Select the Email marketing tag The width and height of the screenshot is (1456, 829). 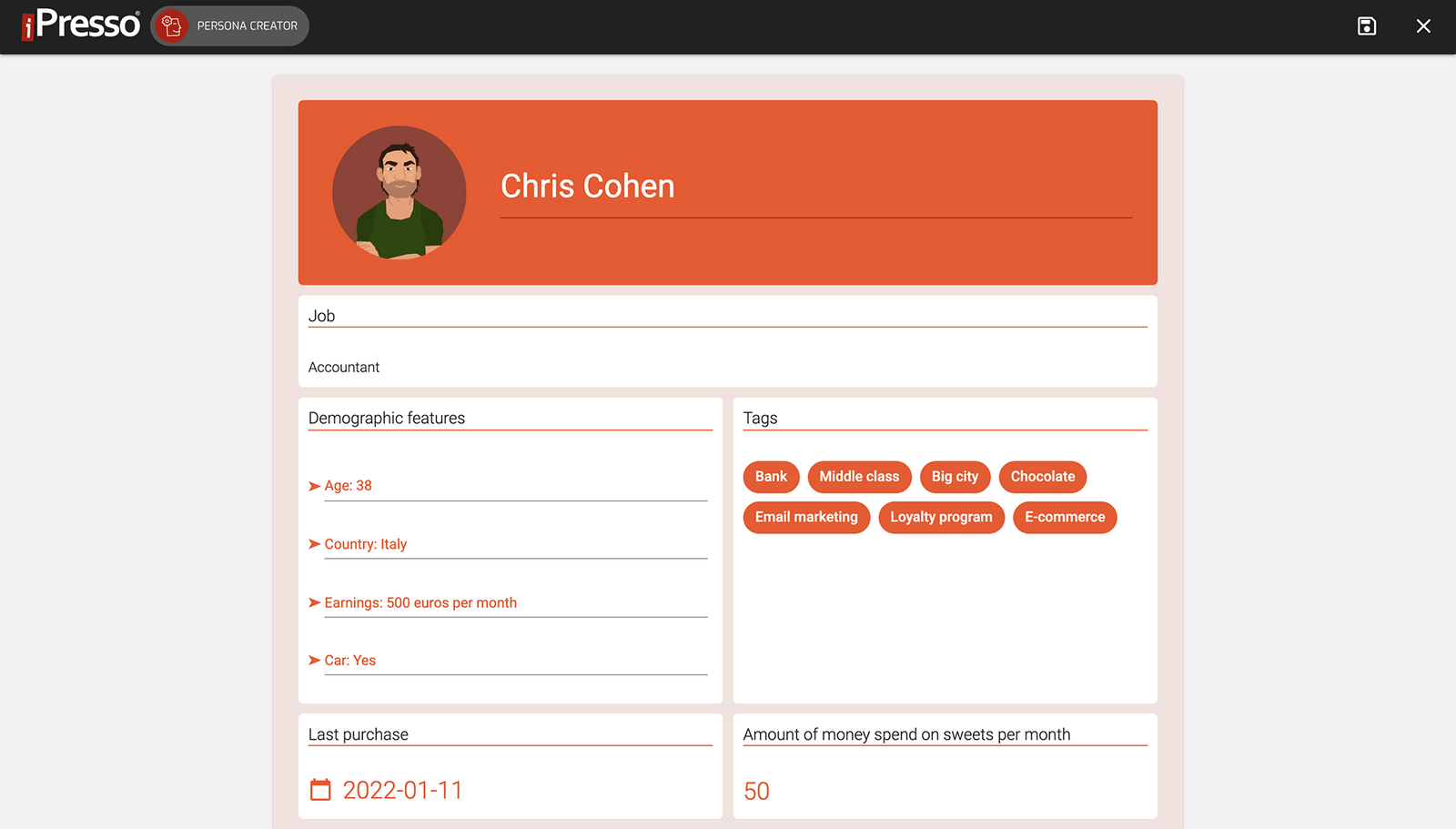tap(805, 517)
